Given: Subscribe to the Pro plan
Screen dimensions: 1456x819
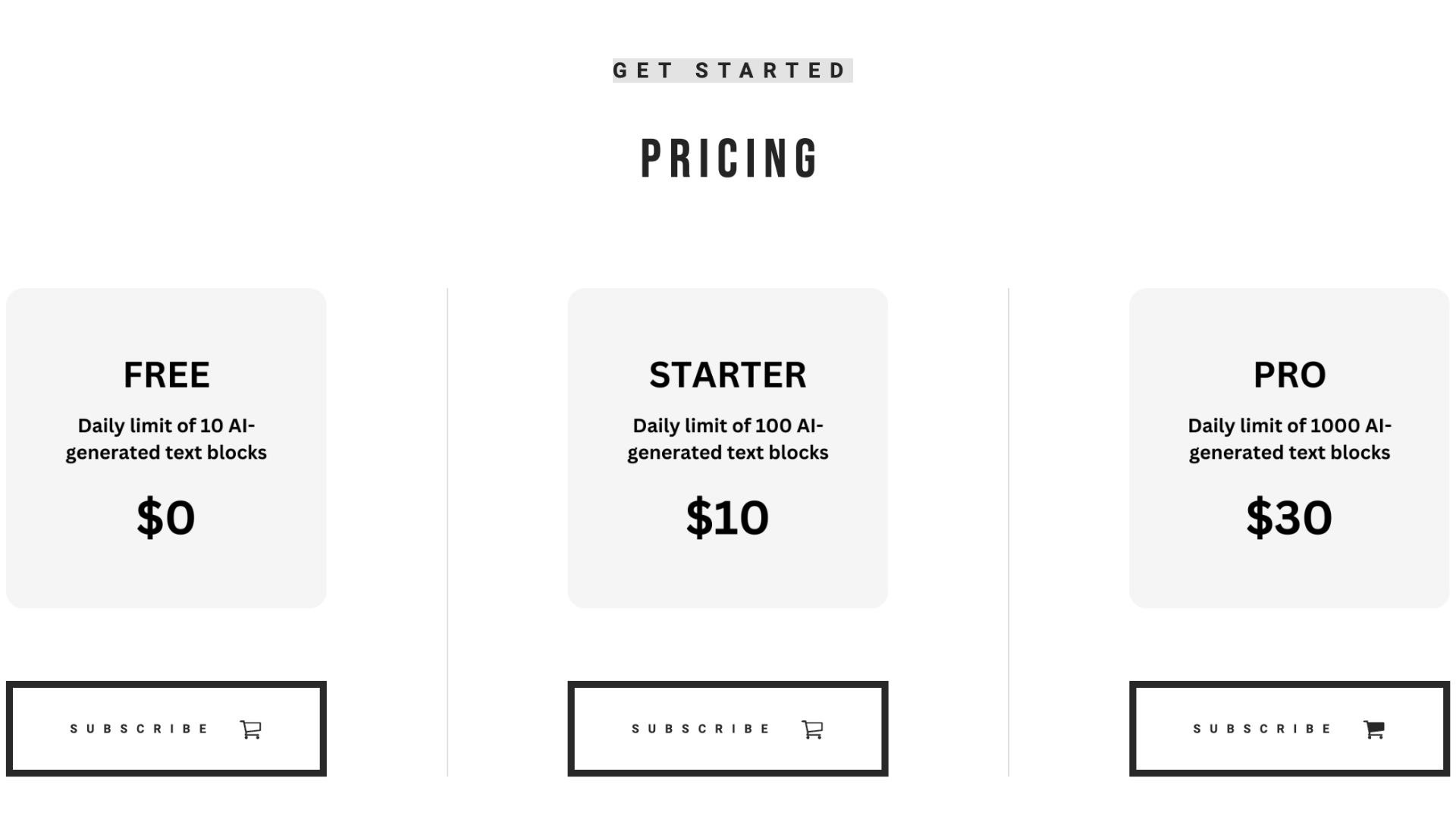Looking at the screenshot, I should point(1289,729).
